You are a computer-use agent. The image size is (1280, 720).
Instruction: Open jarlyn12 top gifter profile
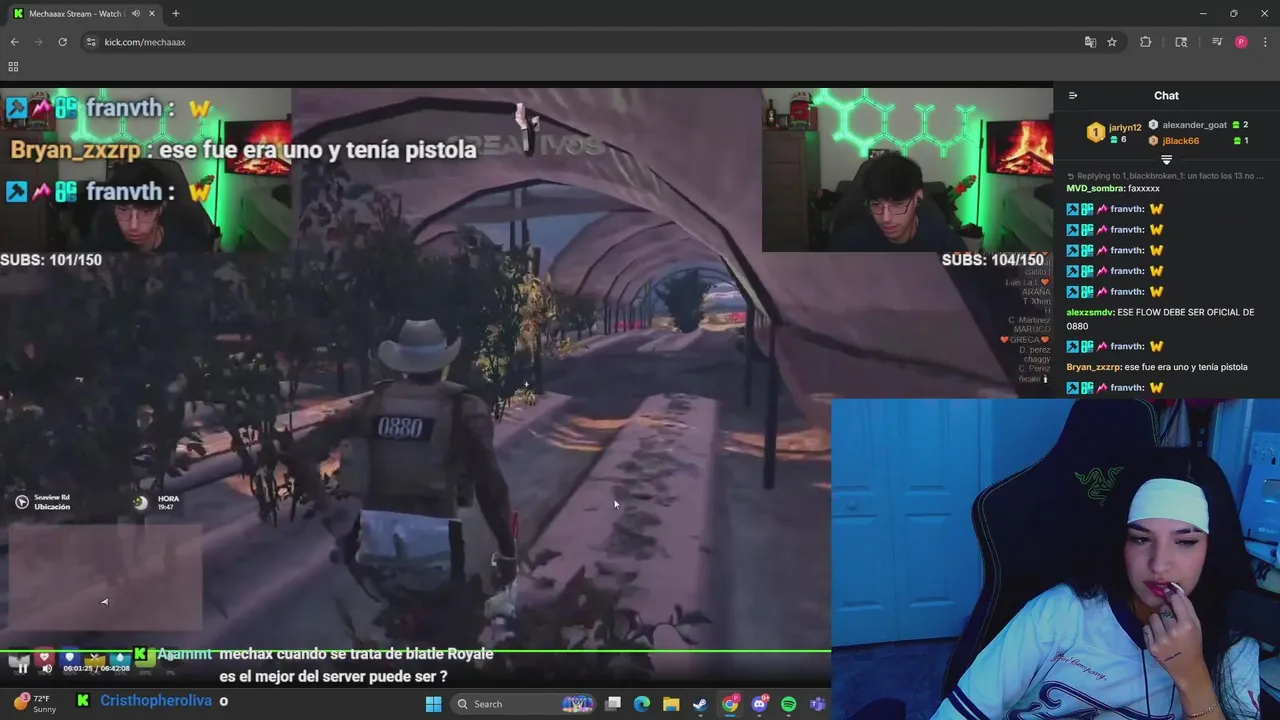pos(1125,127)
